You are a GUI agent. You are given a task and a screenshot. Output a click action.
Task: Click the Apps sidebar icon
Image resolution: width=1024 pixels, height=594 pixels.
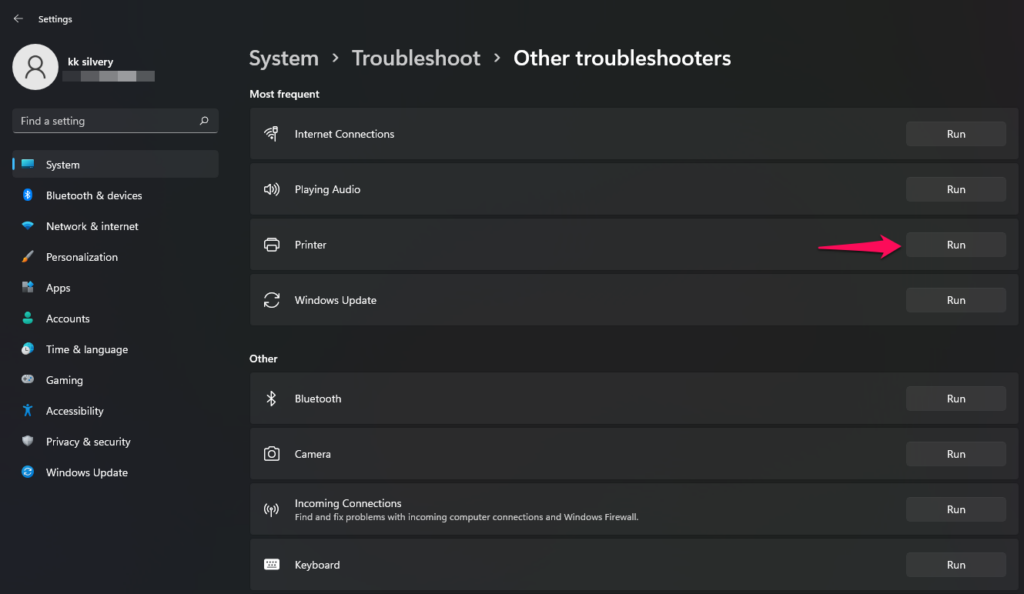coord(27,287)
